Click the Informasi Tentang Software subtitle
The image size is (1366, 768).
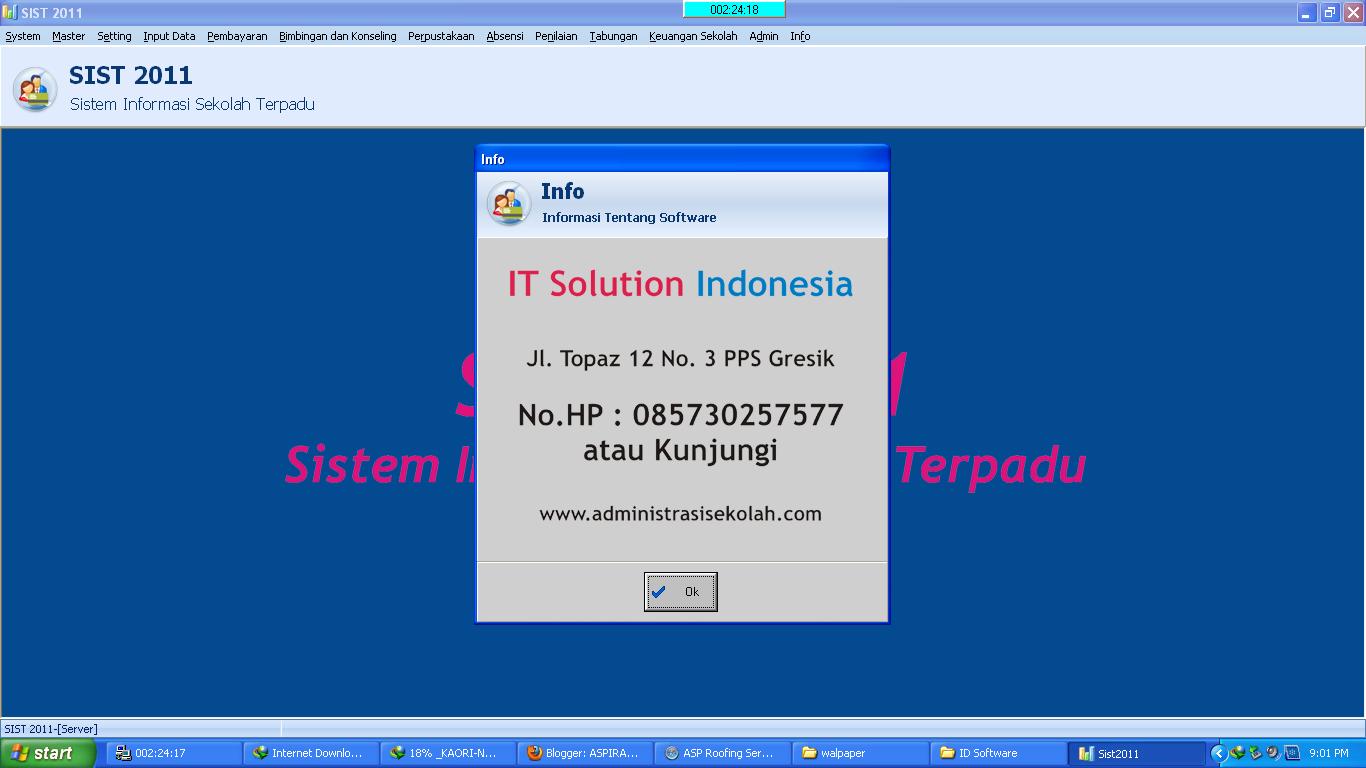pos(629,217)
